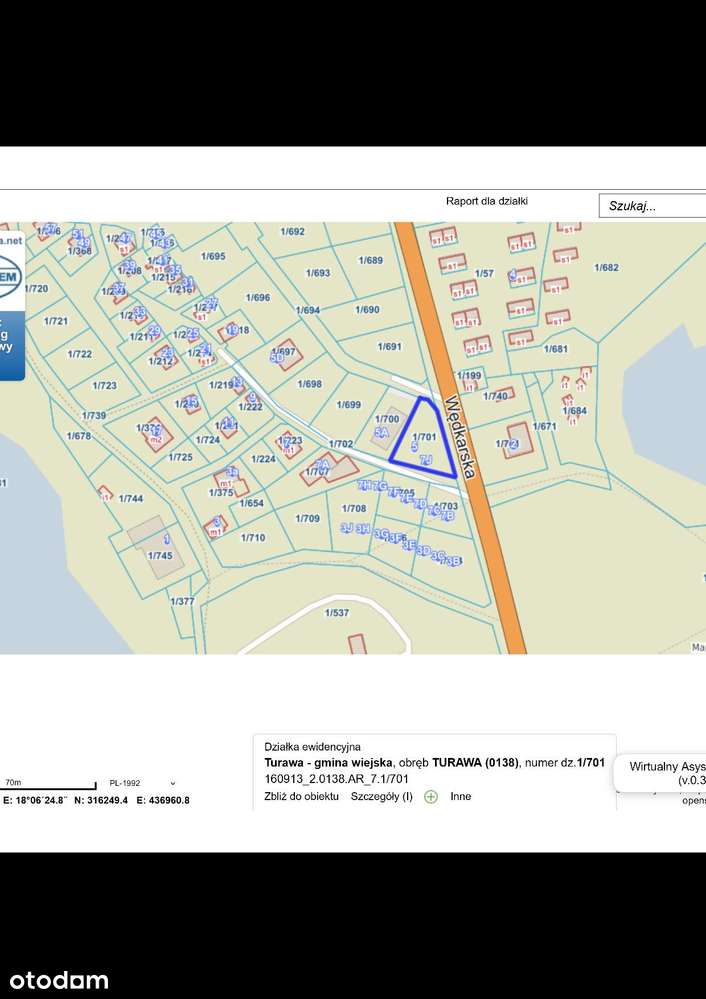This screenshot has height=999, width=706.
Task: Click parcel label 1/689
Action: [370, 260]
